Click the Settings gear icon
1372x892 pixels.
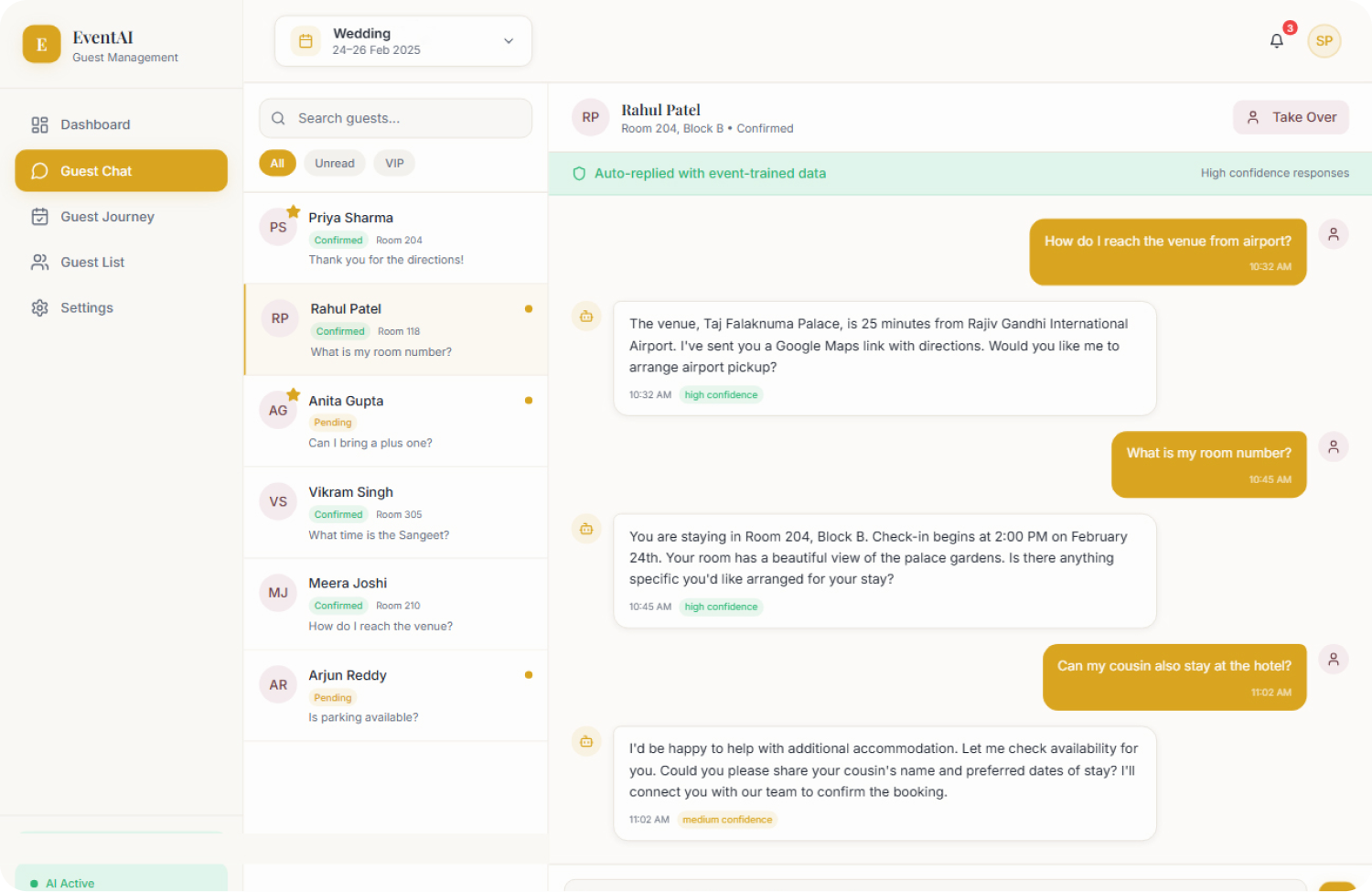pos(39,308)
